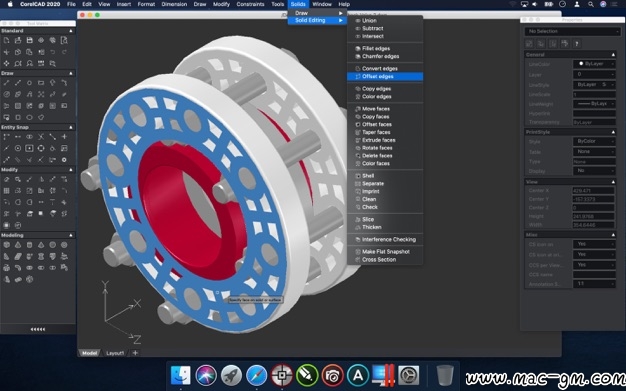
Task: Open the PrintStyle Style ByColor dropdown
Action: (x=594, y=141)
